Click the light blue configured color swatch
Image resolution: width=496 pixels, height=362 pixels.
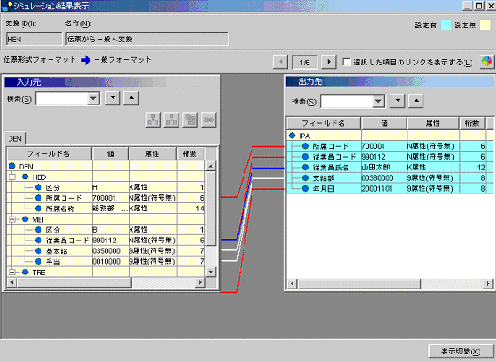coord(446,25)
